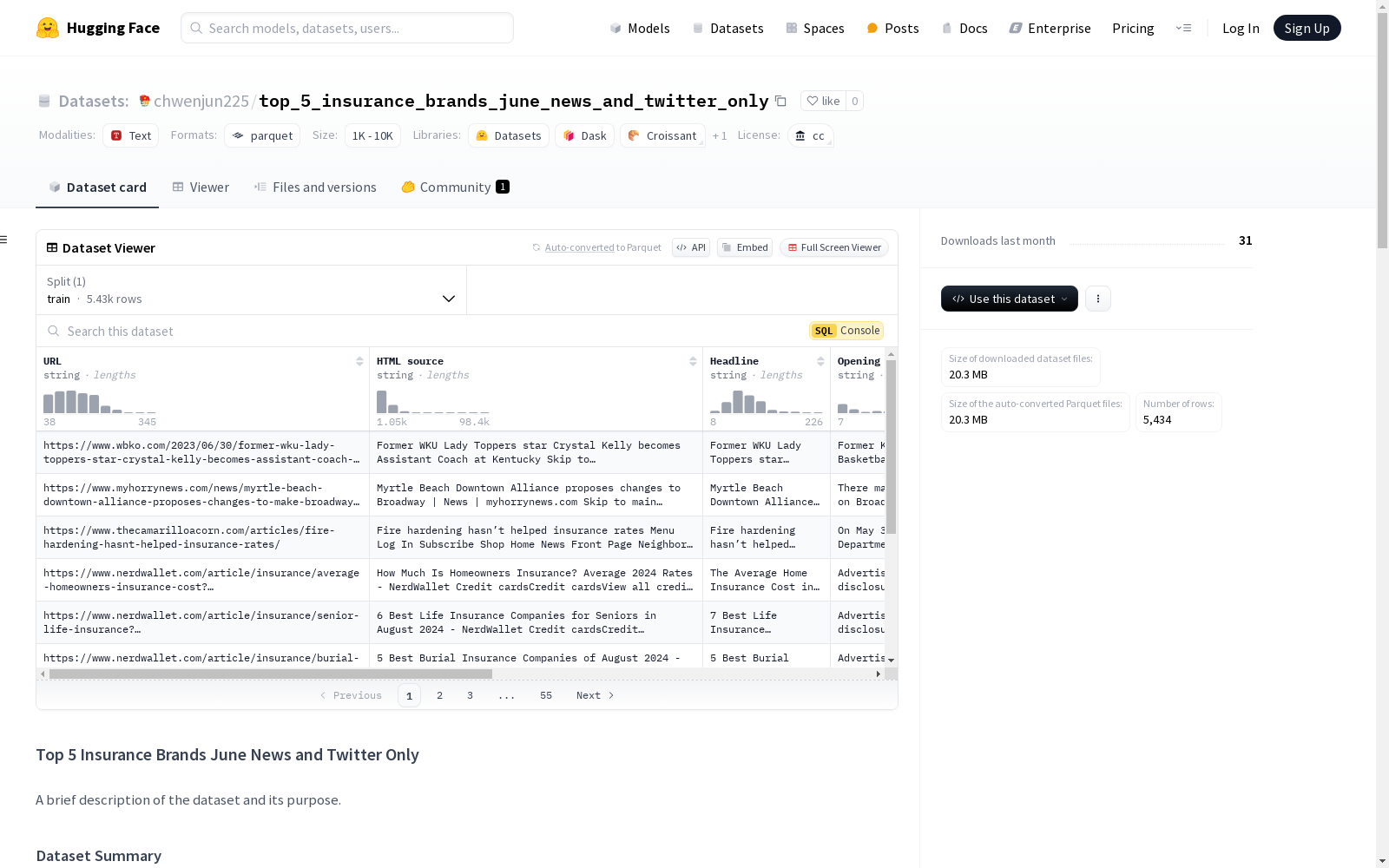Viewport: 1389px width, 868px height.
Task: Open Posts in top navigation
Action: pyautogui.click(x=893, y=28)
